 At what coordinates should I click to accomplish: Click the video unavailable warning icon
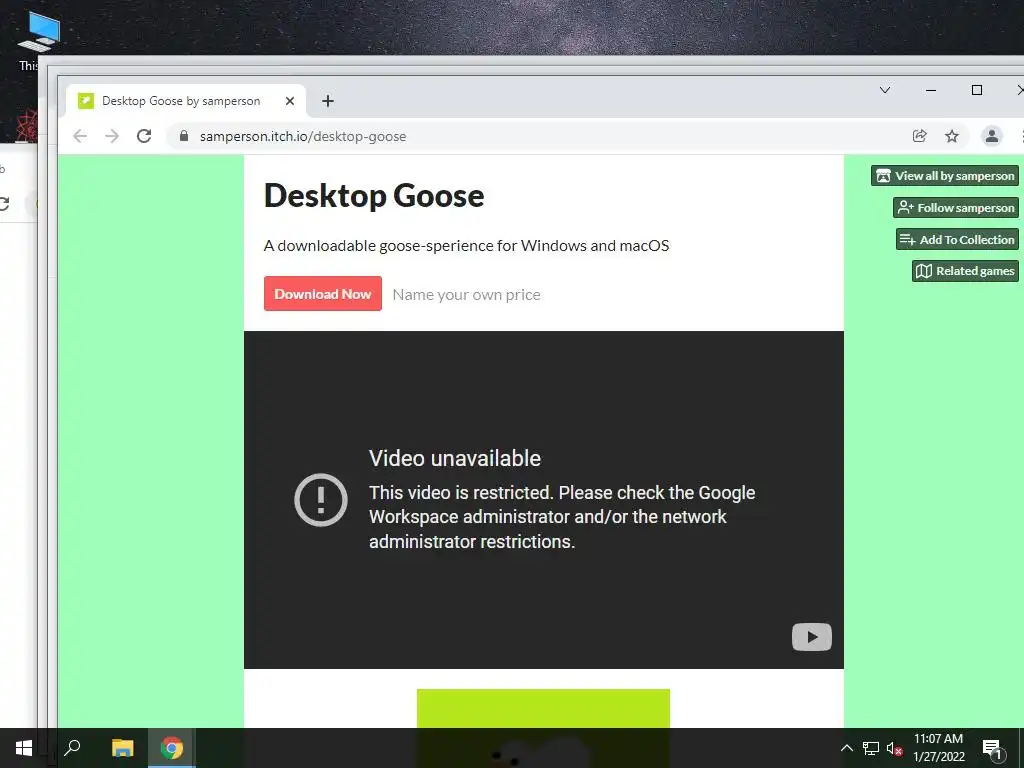click(321, 500)
